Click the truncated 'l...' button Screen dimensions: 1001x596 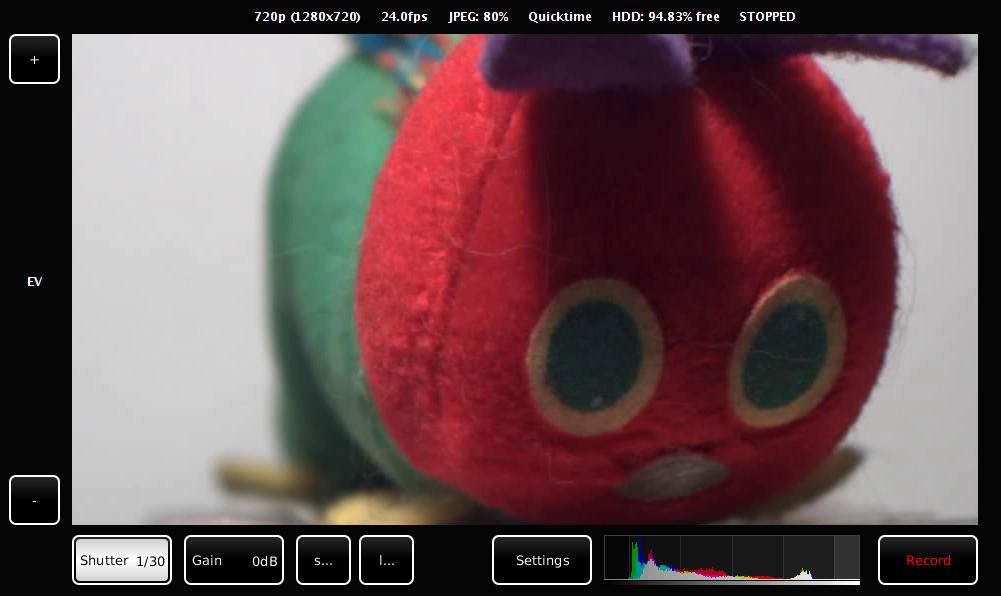tap(386, 560)
